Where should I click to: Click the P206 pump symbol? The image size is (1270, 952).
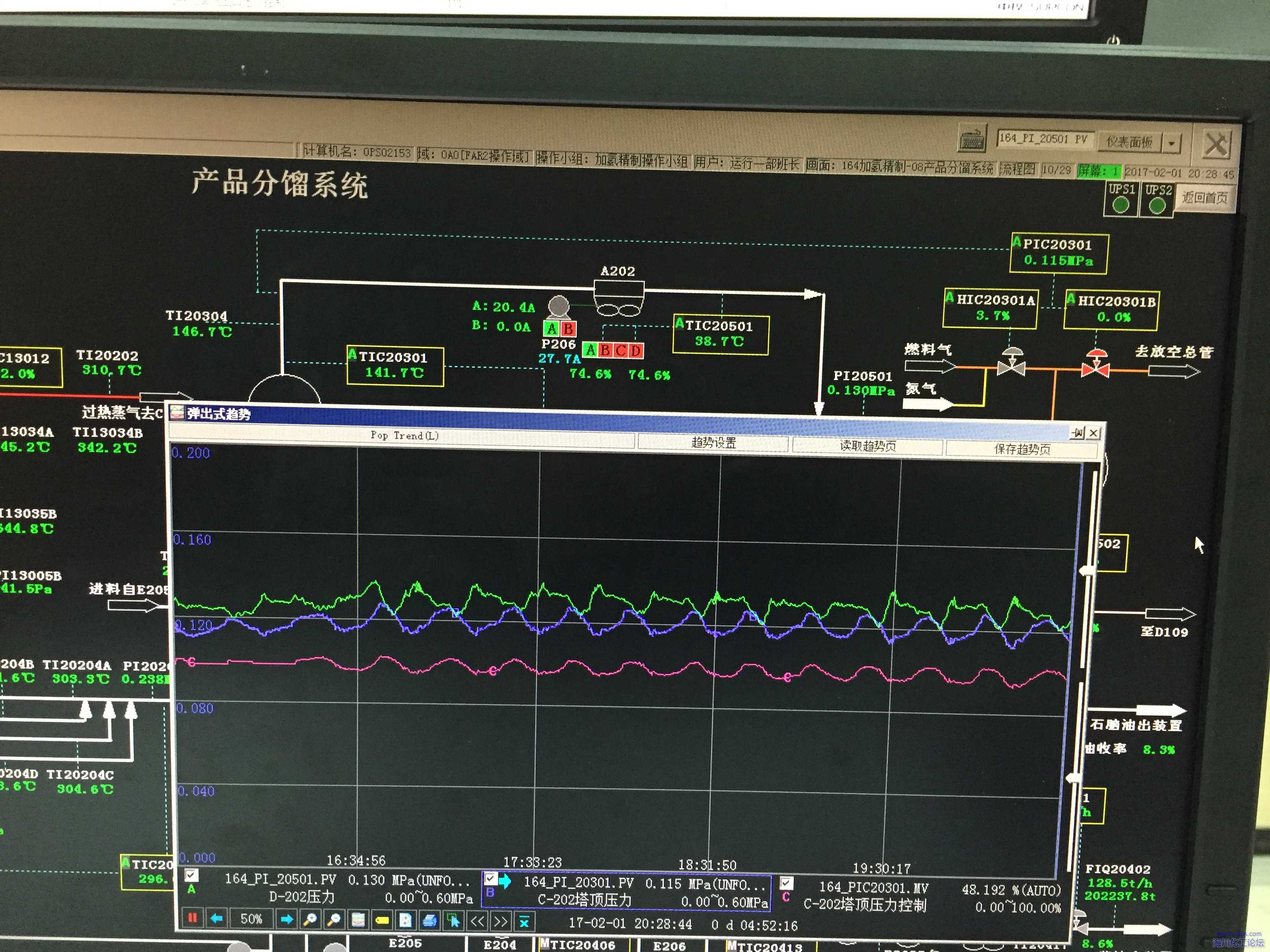tap(558, 307)
